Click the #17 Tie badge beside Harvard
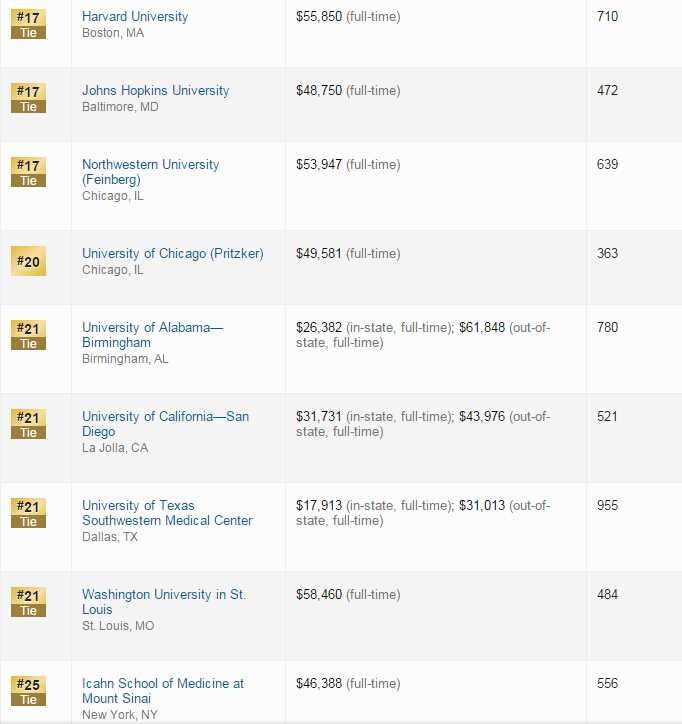The height and width of the screenshot is (724, 682). [28, 25]
